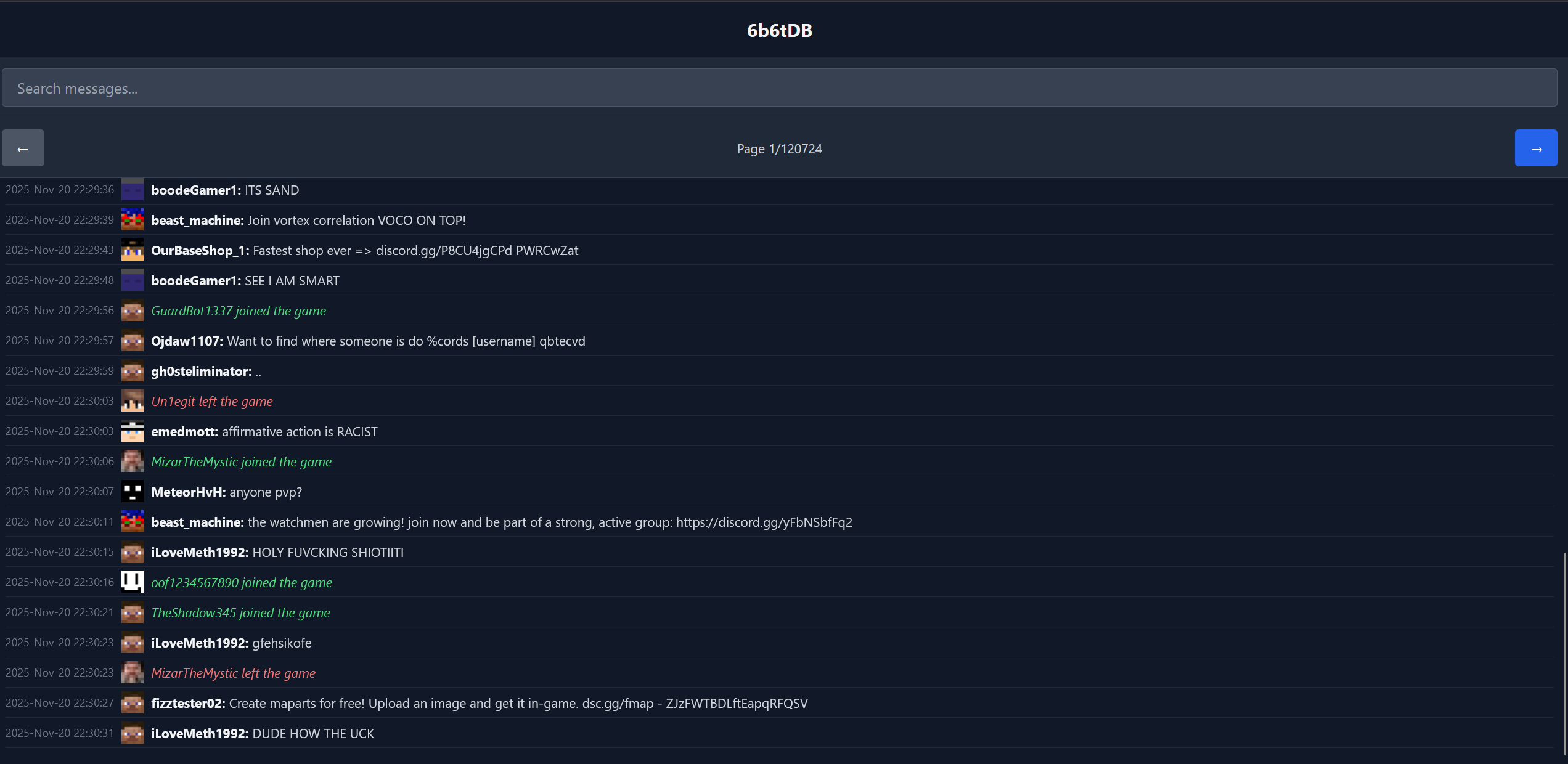Click oof1234567890's white avatar icon
The height and width of the screenshot is (764, 1568).
coord(132,582)
